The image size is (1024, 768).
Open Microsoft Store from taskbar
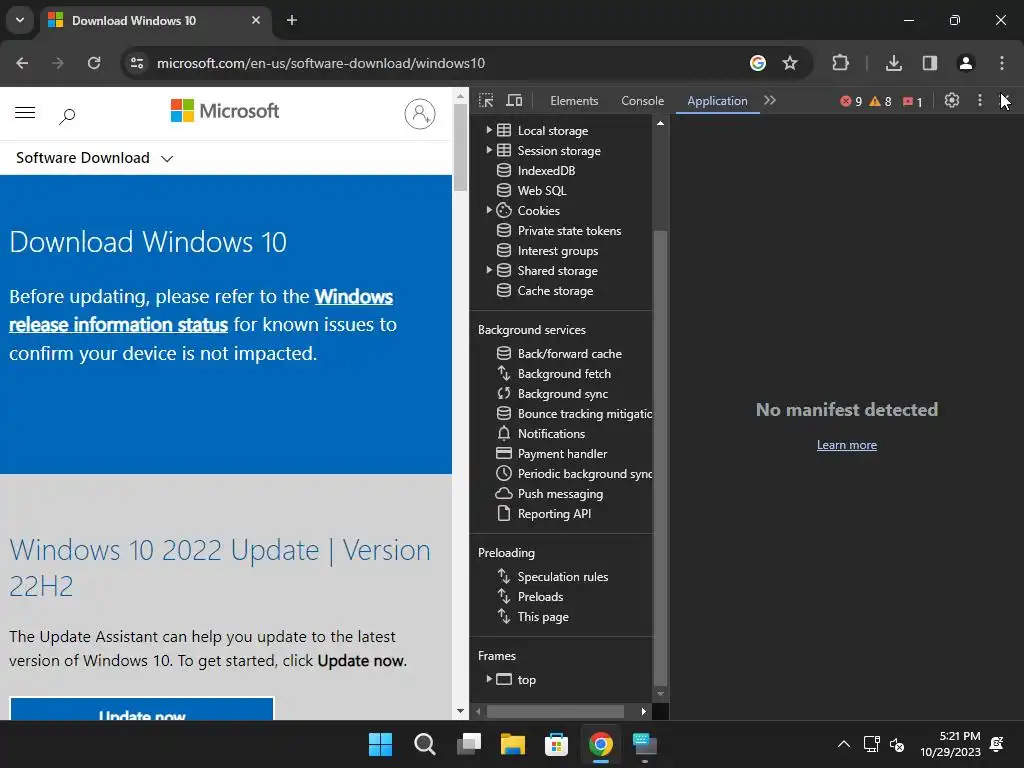[556, 744]
